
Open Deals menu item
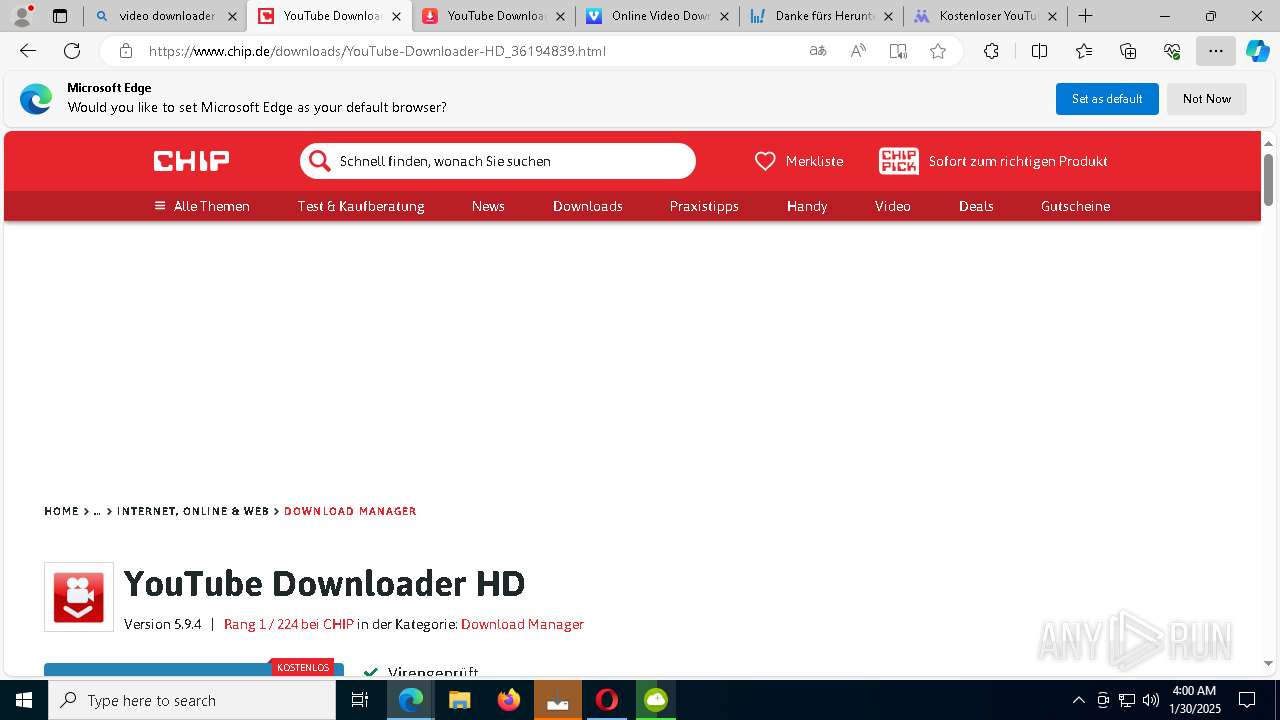(x=976, y=206)
